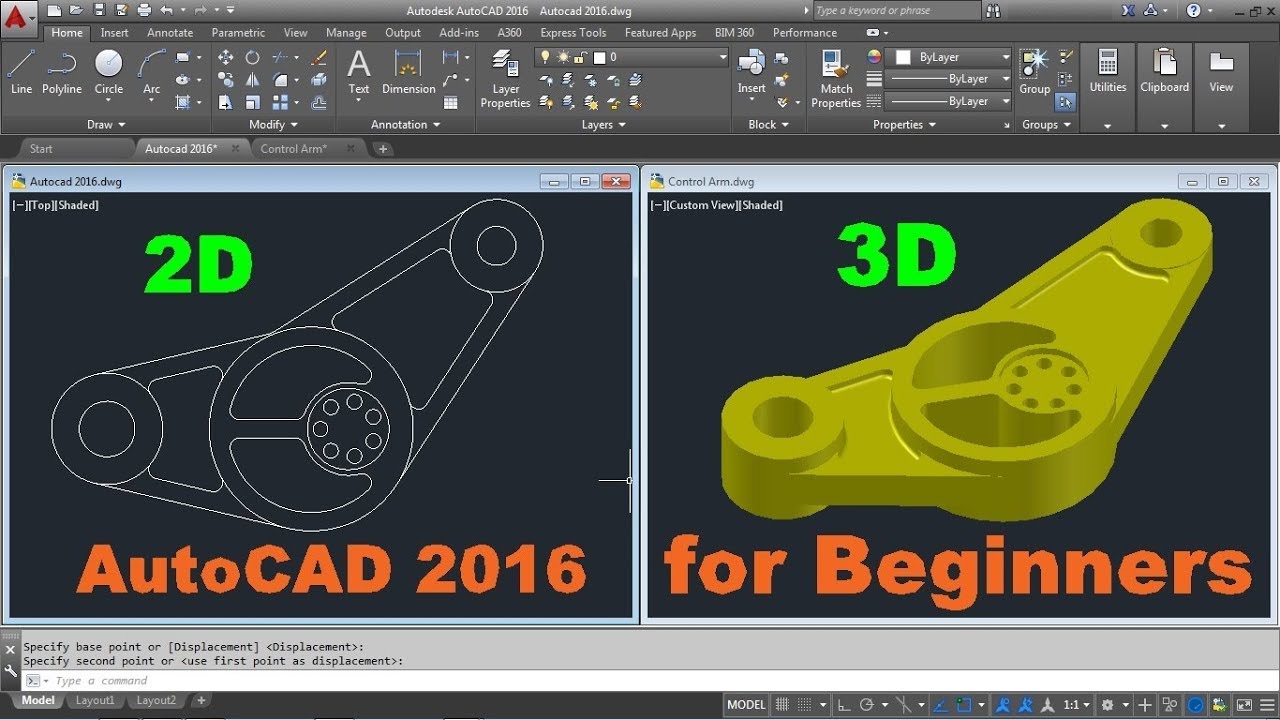Open the workspace switching gear dropdown
This screenshot has width=1280, height=720.
click(x=1114, y=705)
